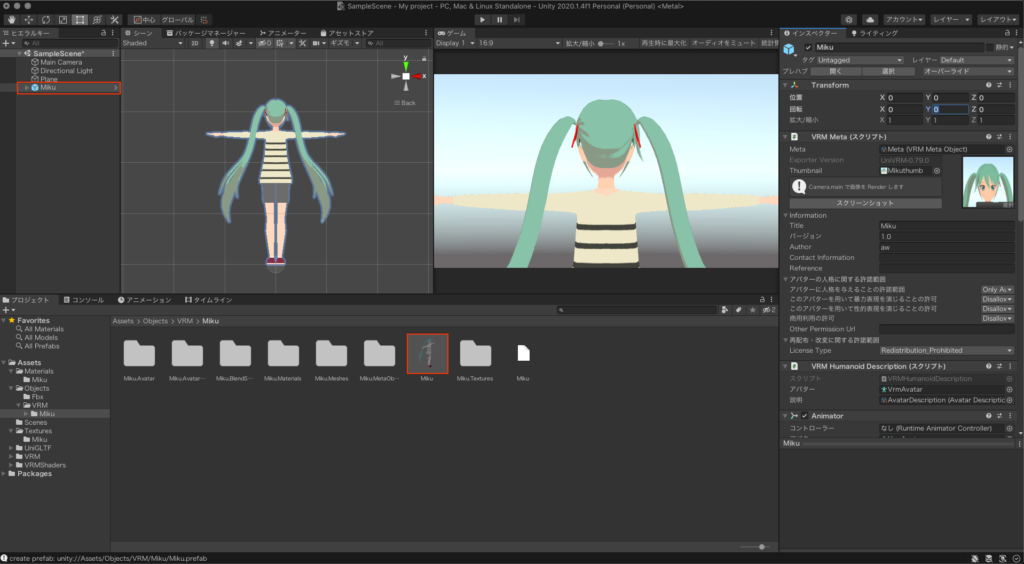Click the Game view scale slider
Viewport: 1024px width, 564px height.
604,44
